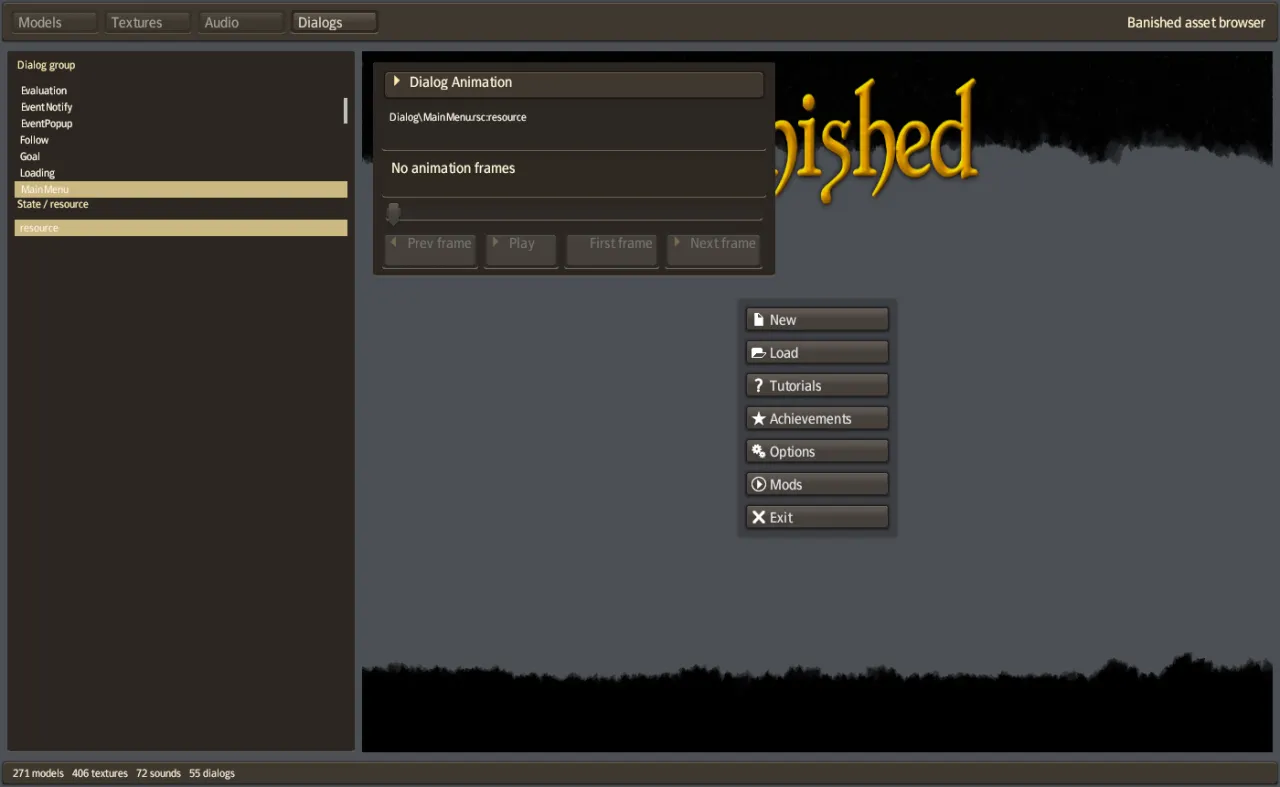Click the X icon beside Exit

759,517
